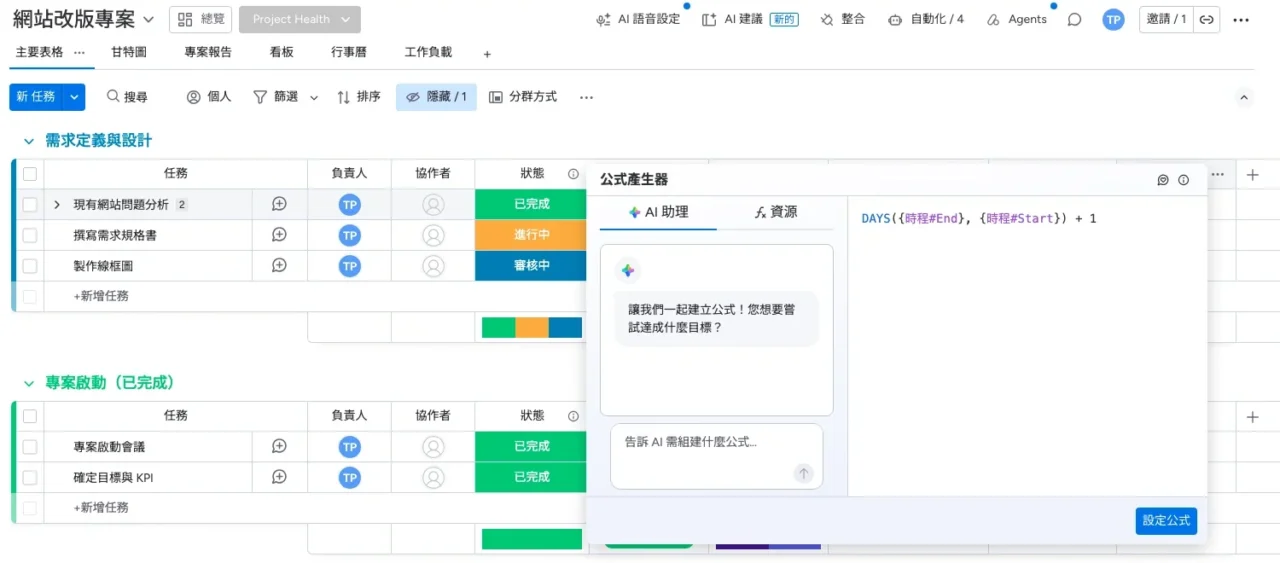This screenshot has height=563, width=1280.
Task: Open info icon in 公式產生器 header
Action: 1184,180
